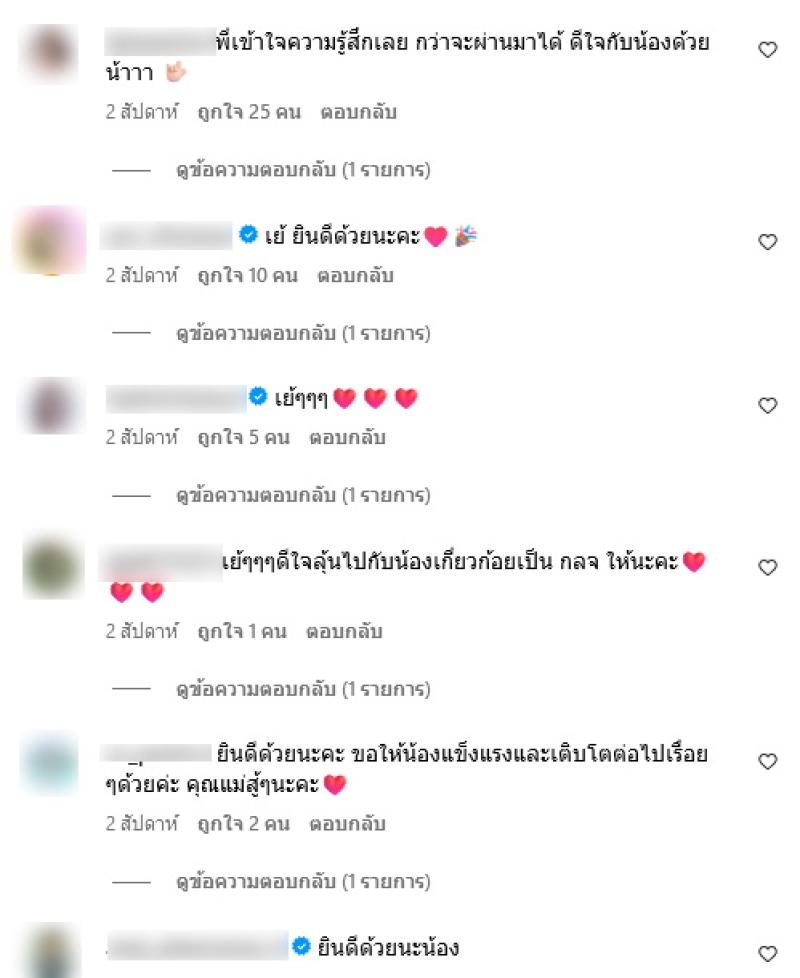Image resolution: width=800 pixels, height=978 pixels.
Task: Expand replies under the 25-likes comment
Action: [x=303, y=170]
